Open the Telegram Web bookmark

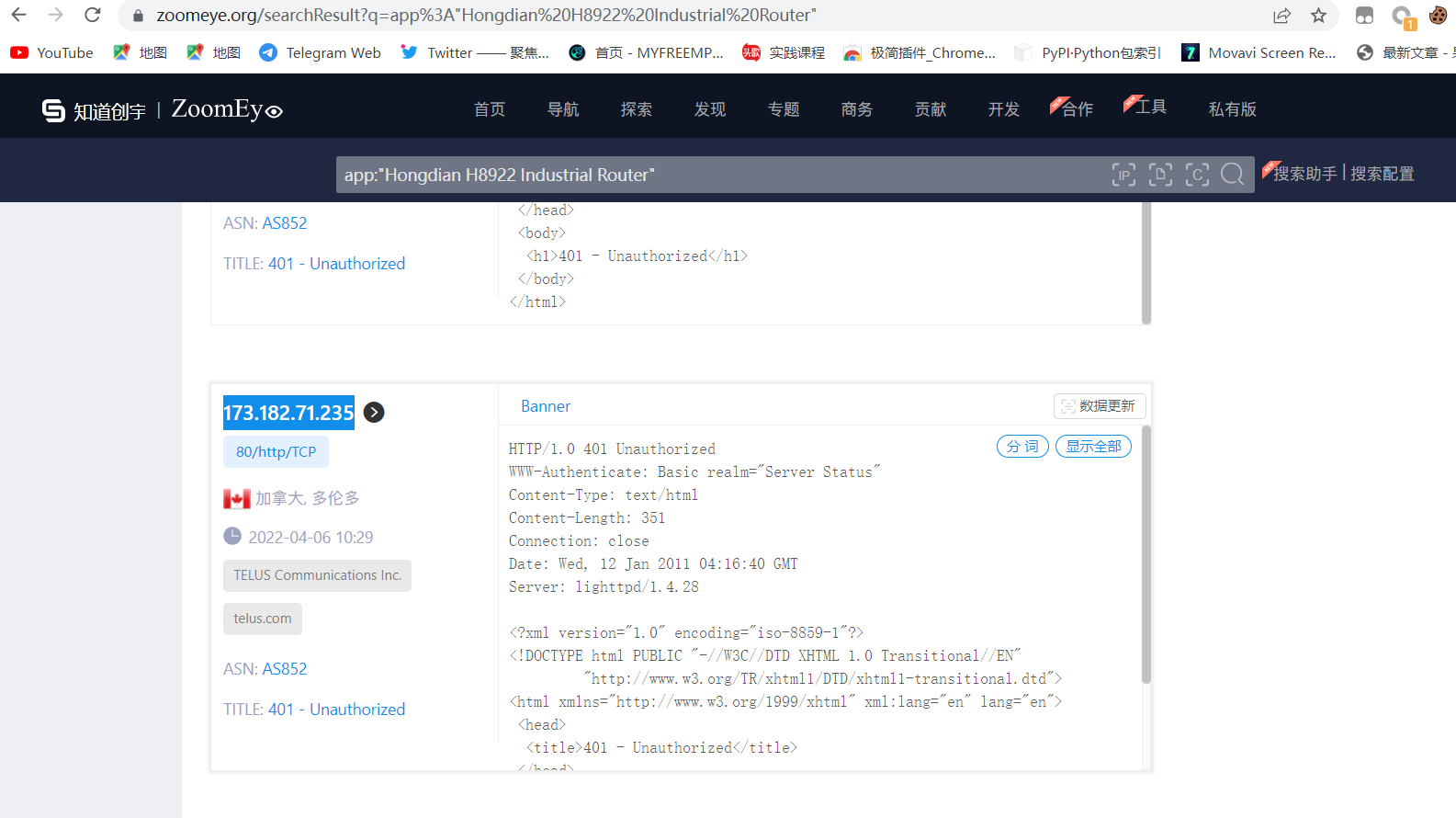click(320, 52)
